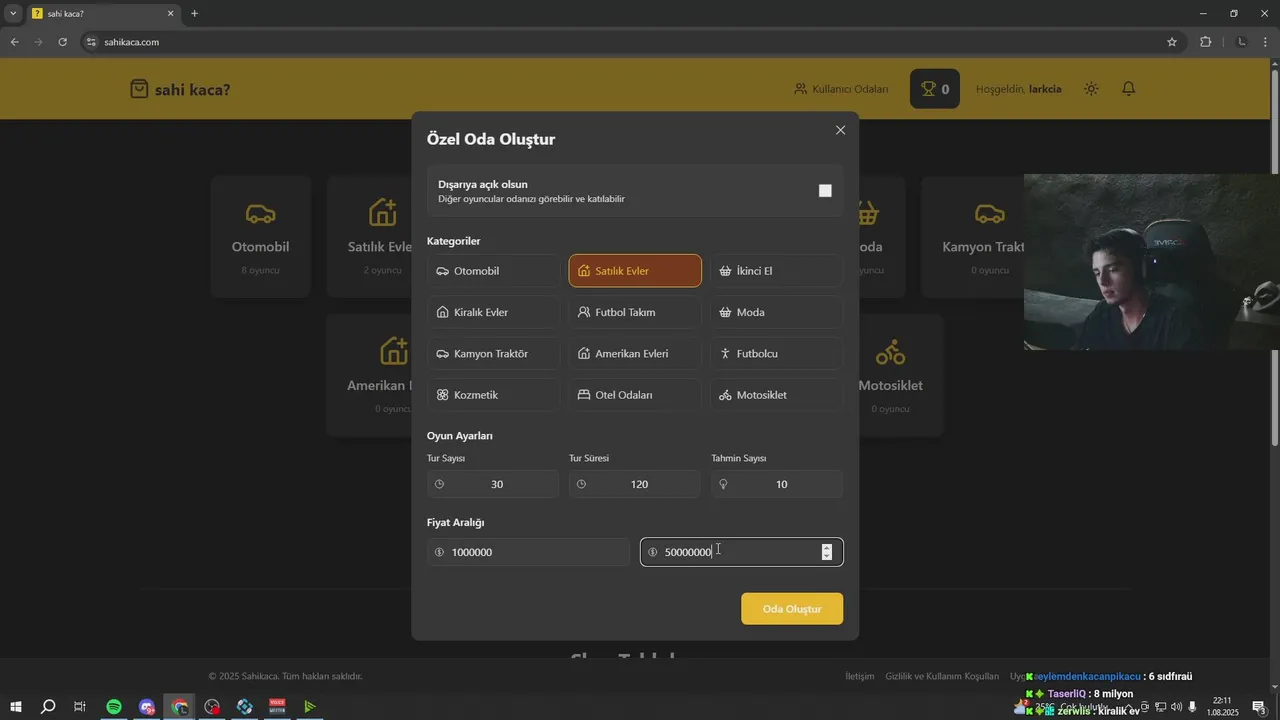Select the İkinci El category
This screenshot has height=720, width=1280.
(777, 271)
